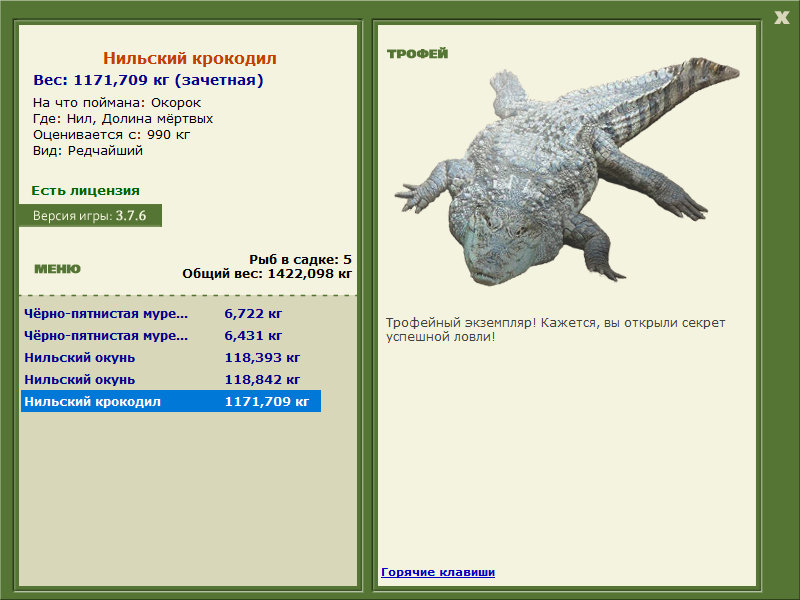
Task: Click the Версия игры: 3.7.6 badge
Action: click(x=90, y=215)
